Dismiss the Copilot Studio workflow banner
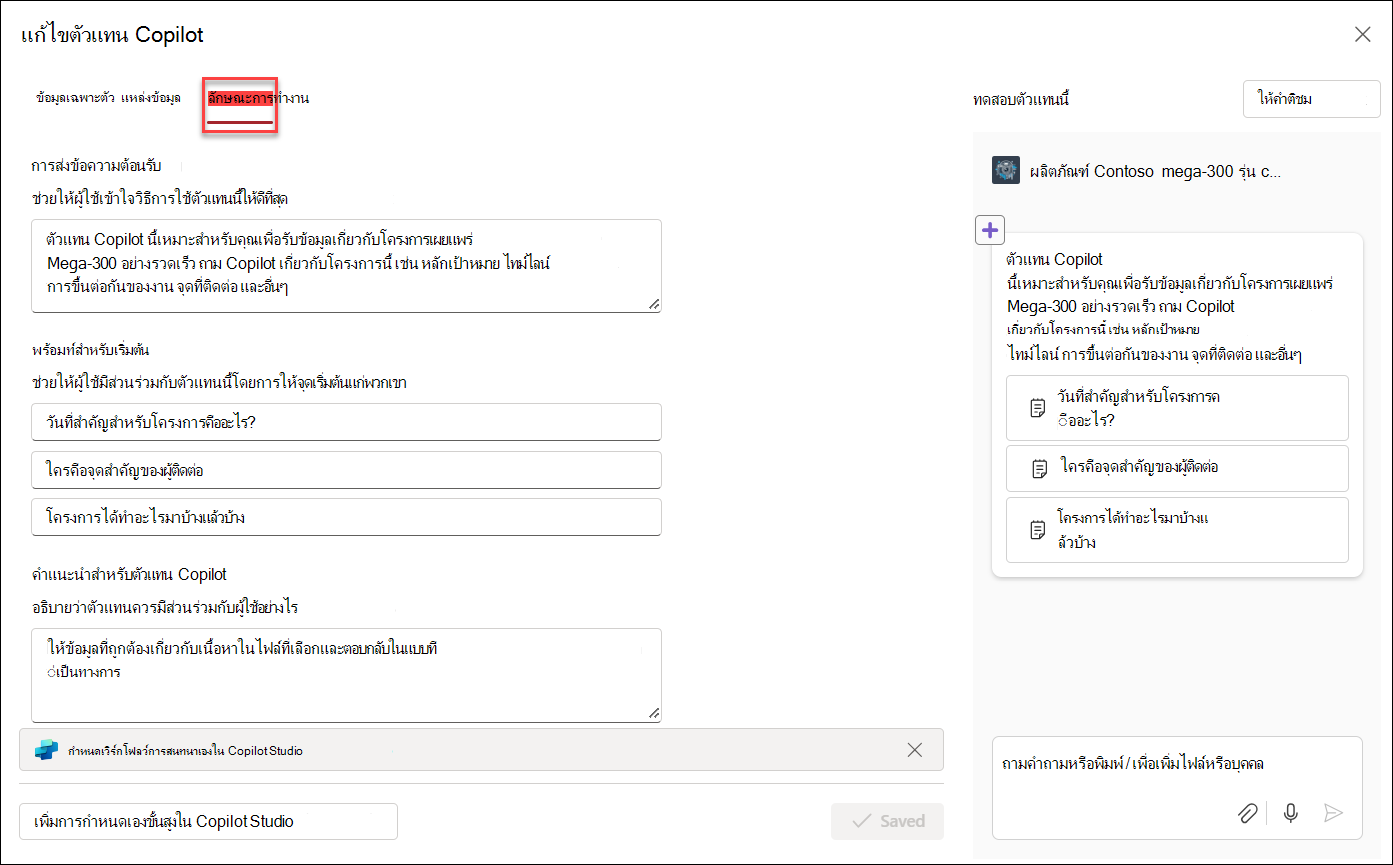1393x865 pixels. coord(914,750)
